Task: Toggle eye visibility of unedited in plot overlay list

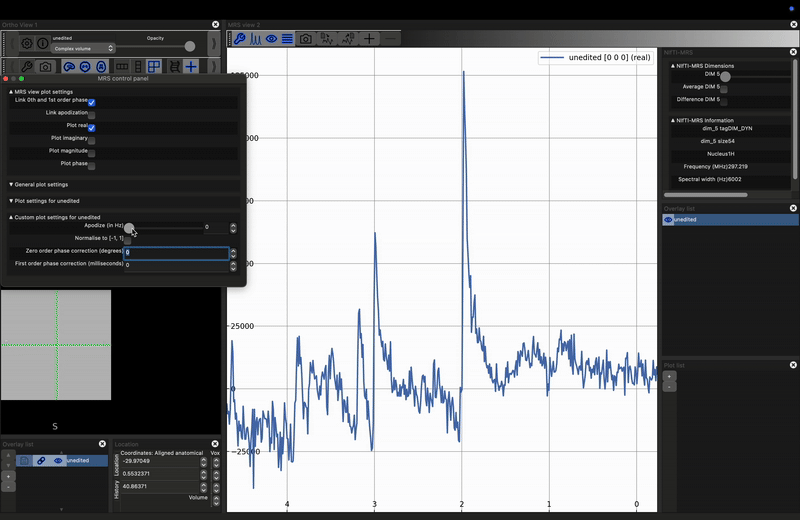Action: tap(668, 219)
